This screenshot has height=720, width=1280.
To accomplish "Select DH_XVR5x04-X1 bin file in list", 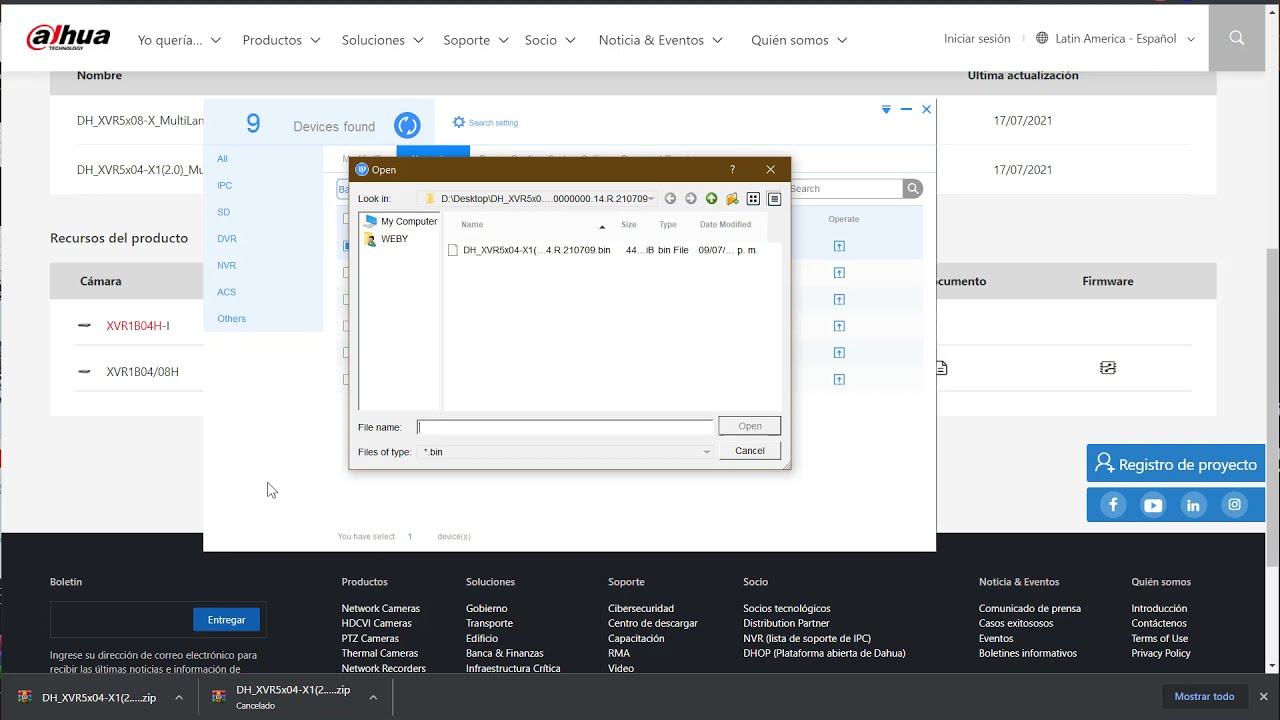I will pos(536,250).
